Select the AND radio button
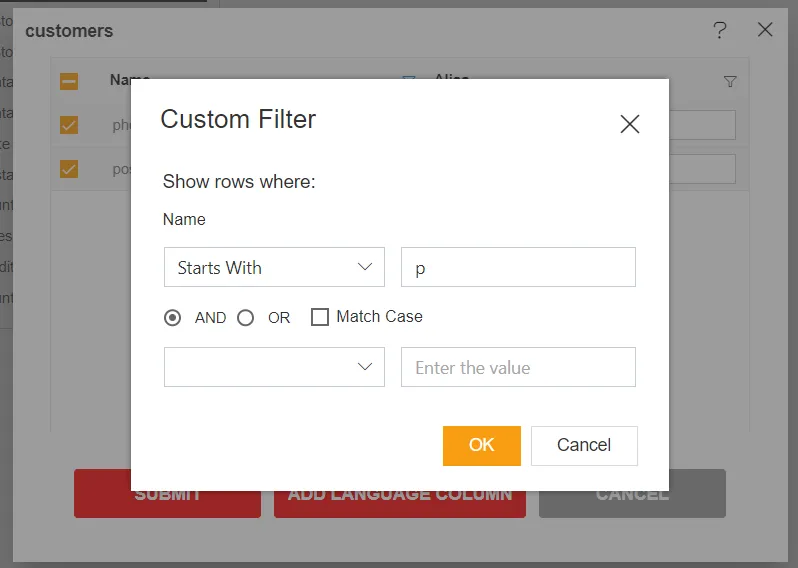This screenshot has height=568, width=798. 173,317
